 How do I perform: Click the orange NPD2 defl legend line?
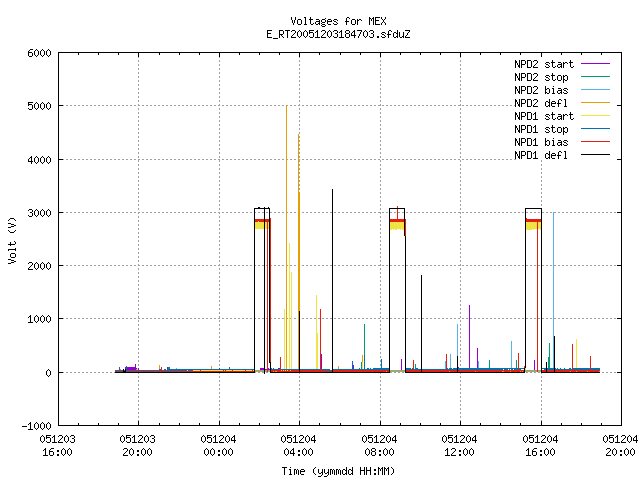pyautogui.click(x=596, y=103)
